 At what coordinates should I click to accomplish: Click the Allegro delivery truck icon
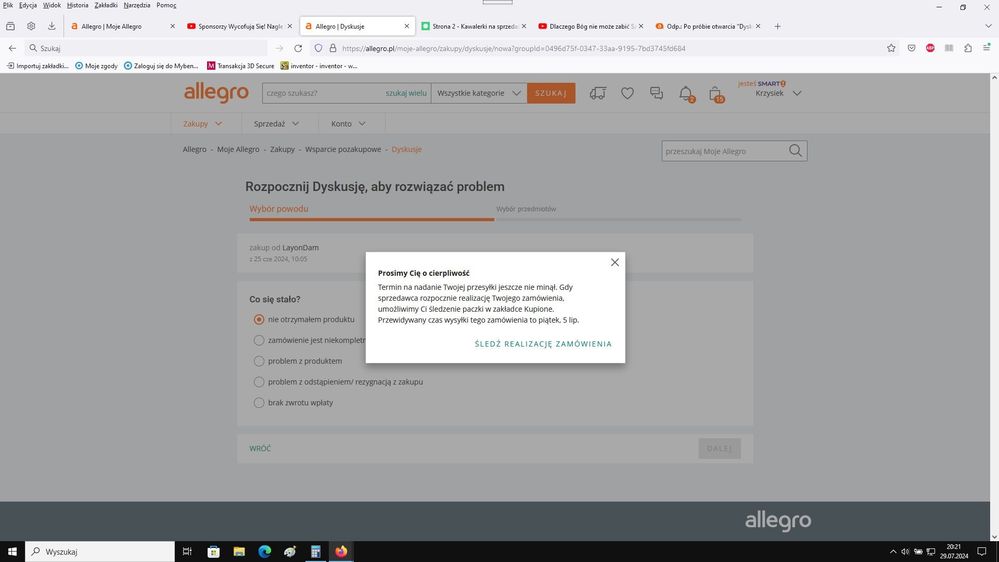click(x=598, y=93)
